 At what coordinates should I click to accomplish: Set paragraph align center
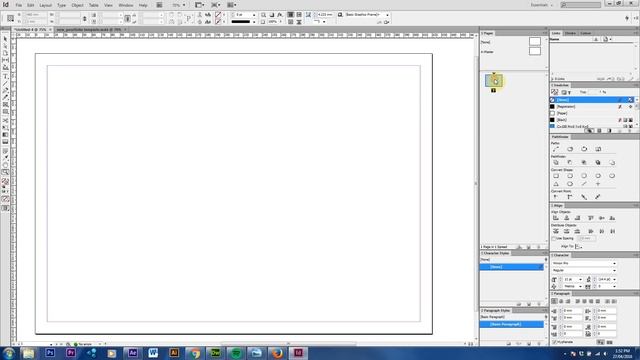tap(561, 301)
